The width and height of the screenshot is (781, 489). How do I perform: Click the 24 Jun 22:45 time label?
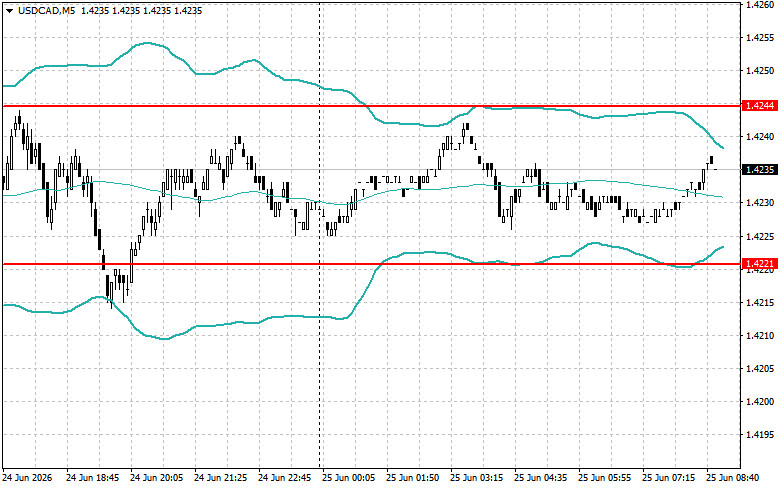[284, 478]
